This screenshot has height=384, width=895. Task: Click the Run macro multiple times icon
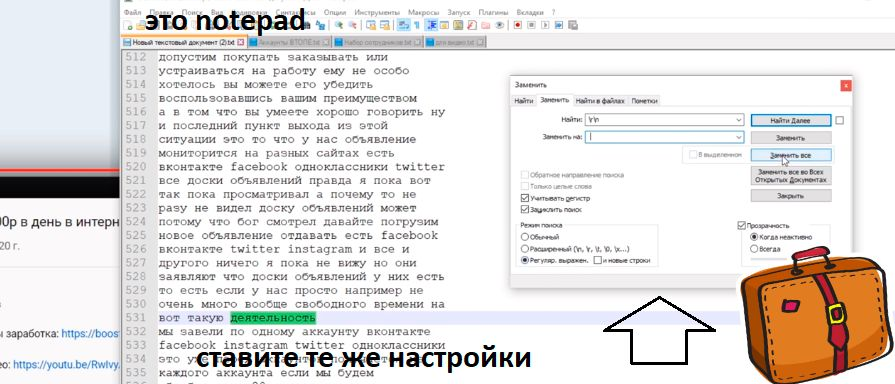pyautogui.click(x=559, y=25)
